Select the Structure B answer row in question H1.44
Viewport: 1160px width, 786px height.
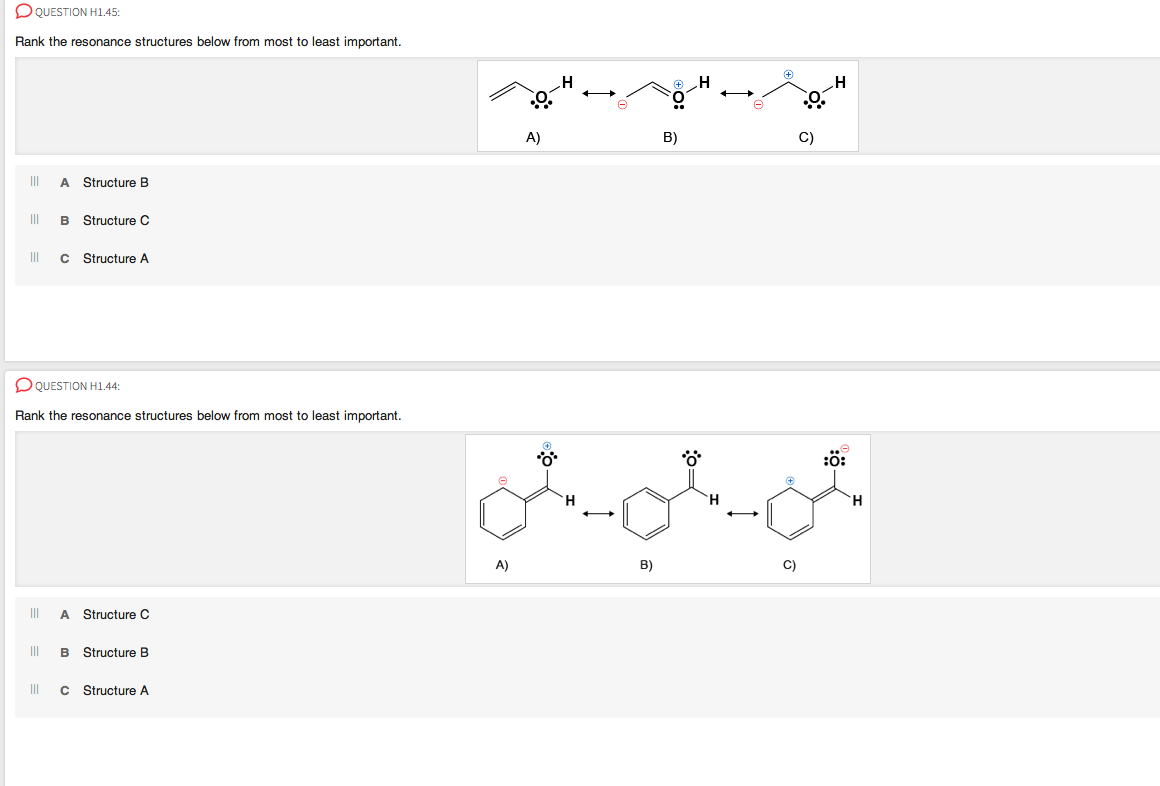[116, 652]
